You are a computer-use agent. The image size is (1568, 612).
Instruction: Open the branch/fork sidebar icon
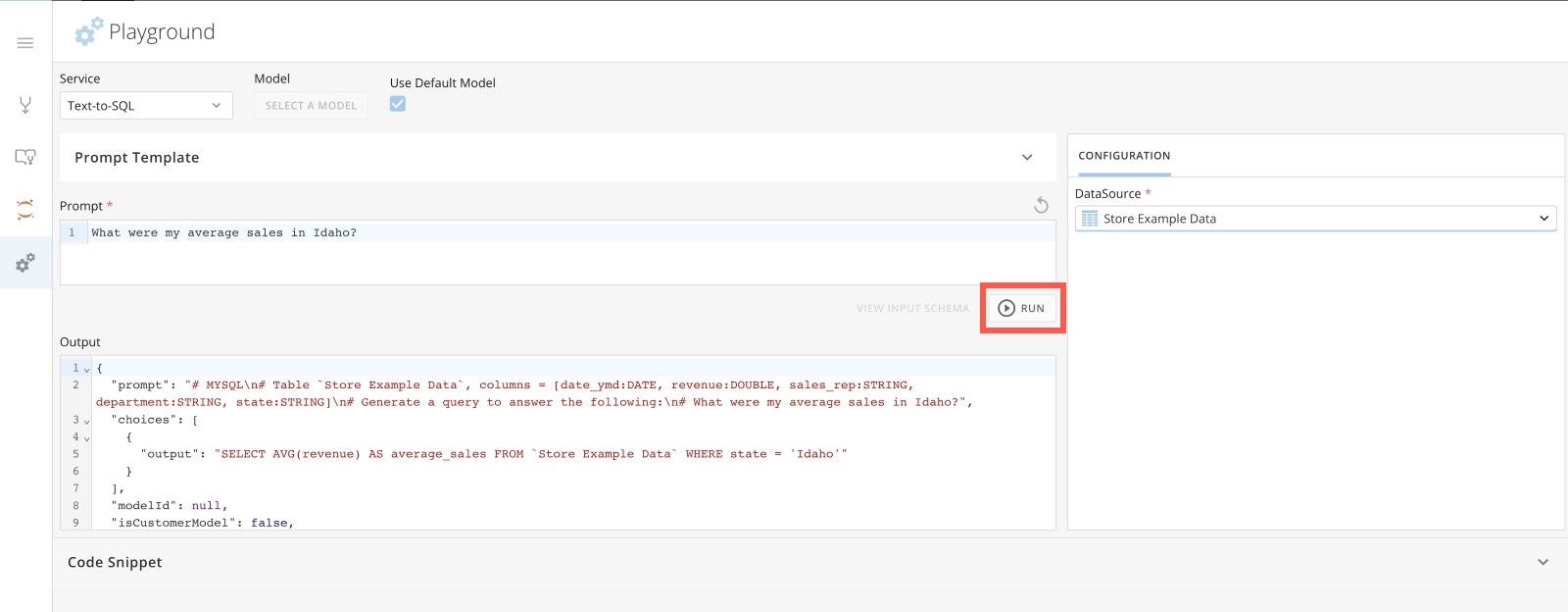[x=25, y=105]
